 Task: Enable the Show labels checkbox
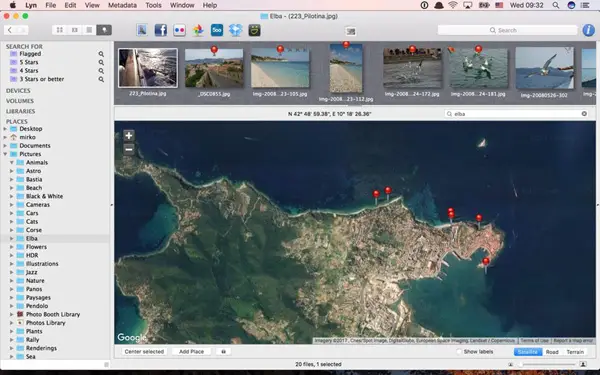pos(459,352)
